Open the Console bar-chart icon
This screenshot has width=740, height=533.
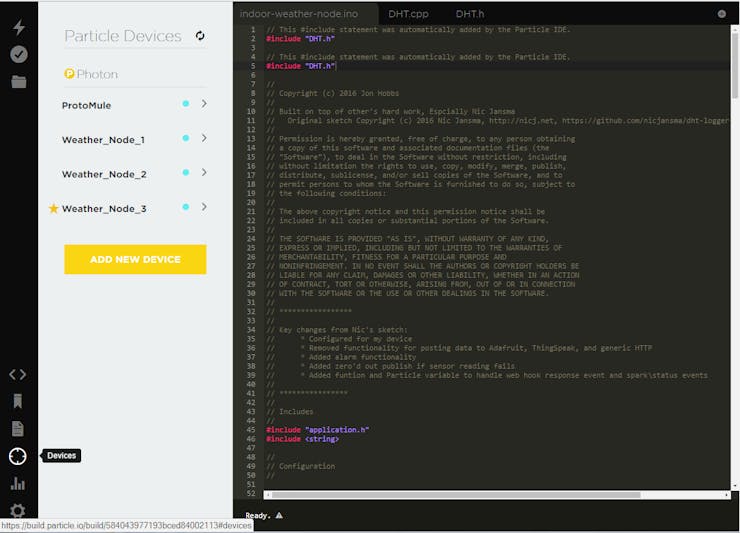(x=18, y=483)
